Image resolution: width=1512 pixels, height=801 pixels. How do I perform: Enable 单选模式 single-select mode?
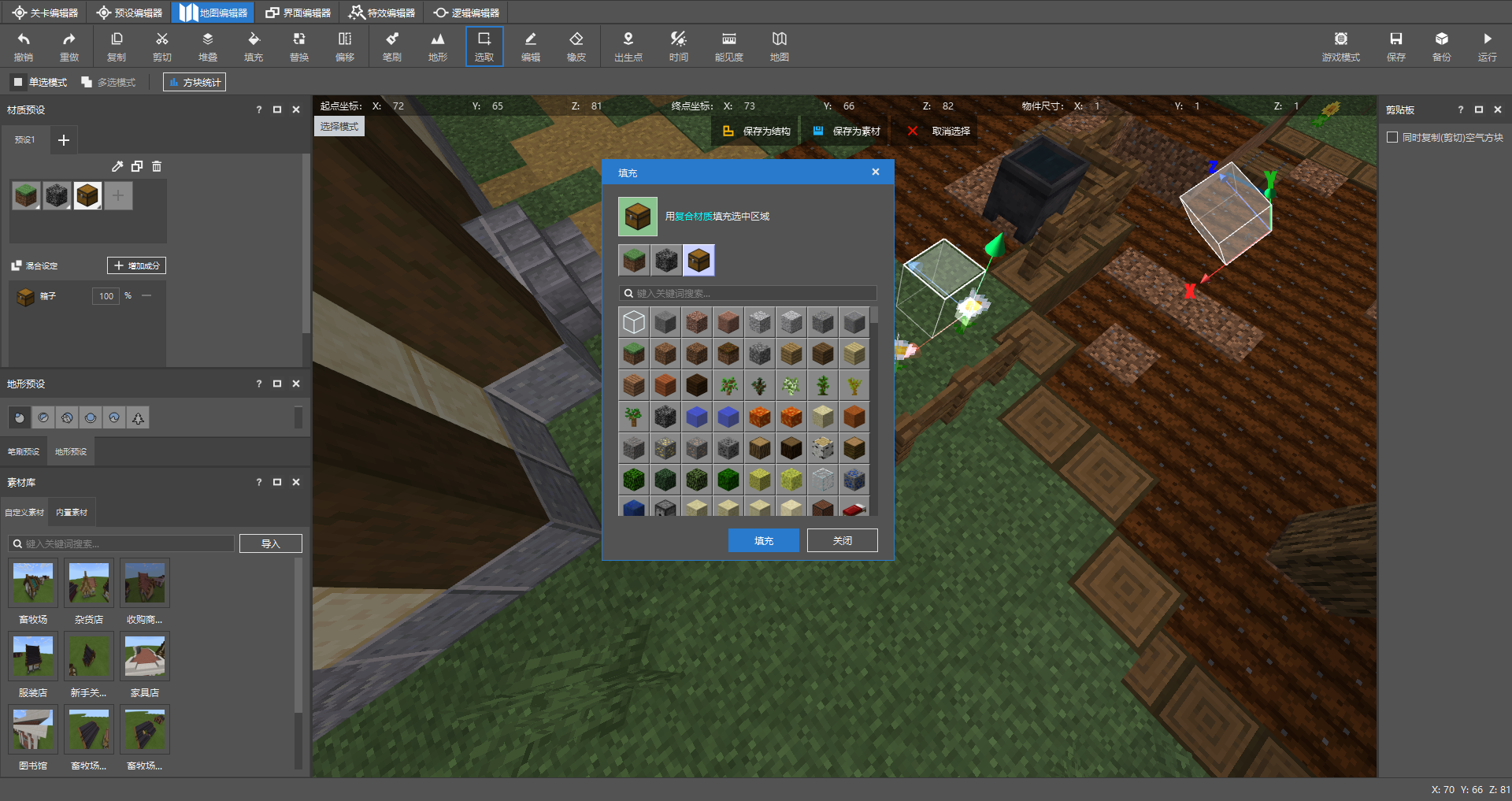point(40,82)
